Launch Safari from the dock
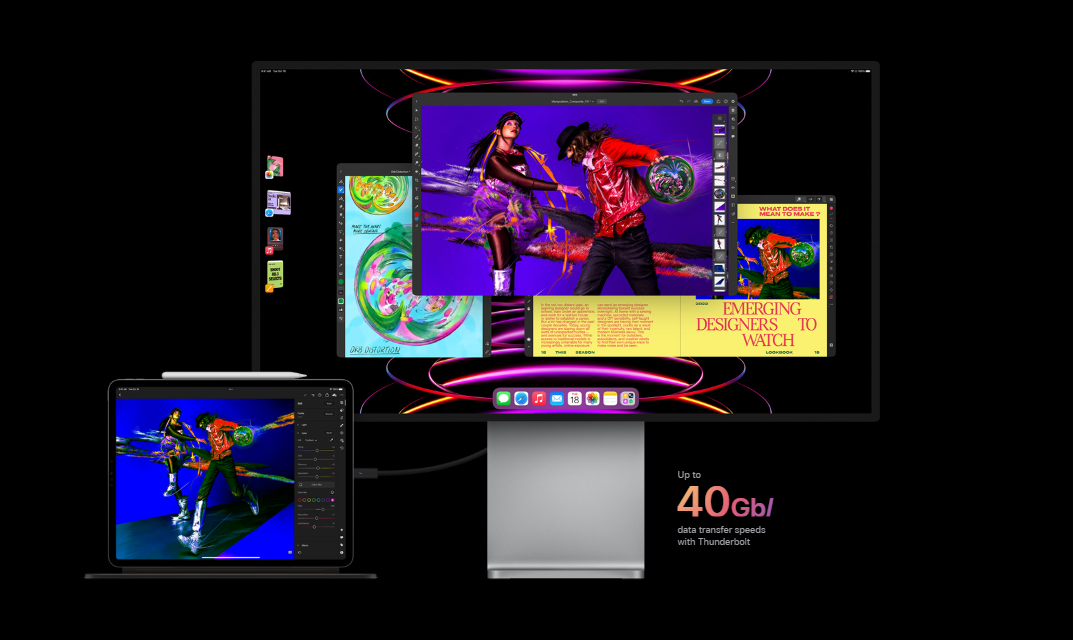Screen dimensions: 1073x640 point(521,398)
